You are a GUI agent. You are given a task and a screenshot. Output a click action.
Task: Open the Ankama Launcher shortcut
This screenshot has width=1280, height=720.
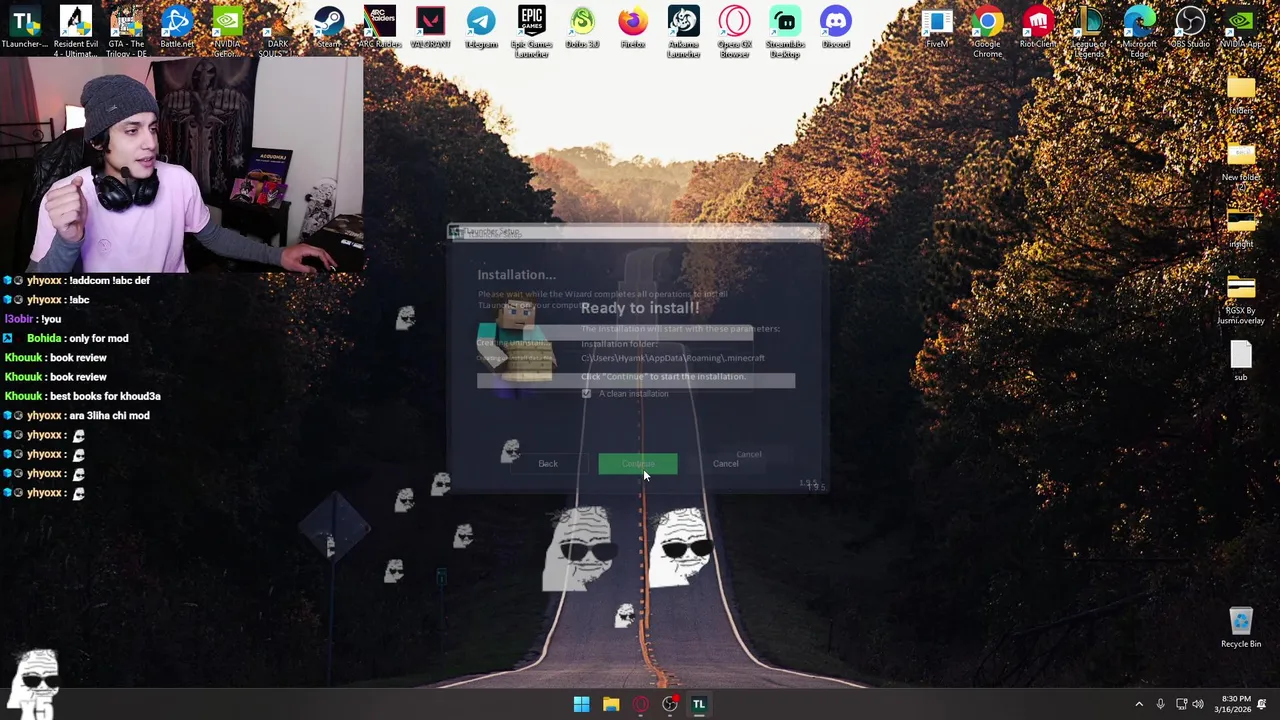pyautogui.click(x=684, y=31)
